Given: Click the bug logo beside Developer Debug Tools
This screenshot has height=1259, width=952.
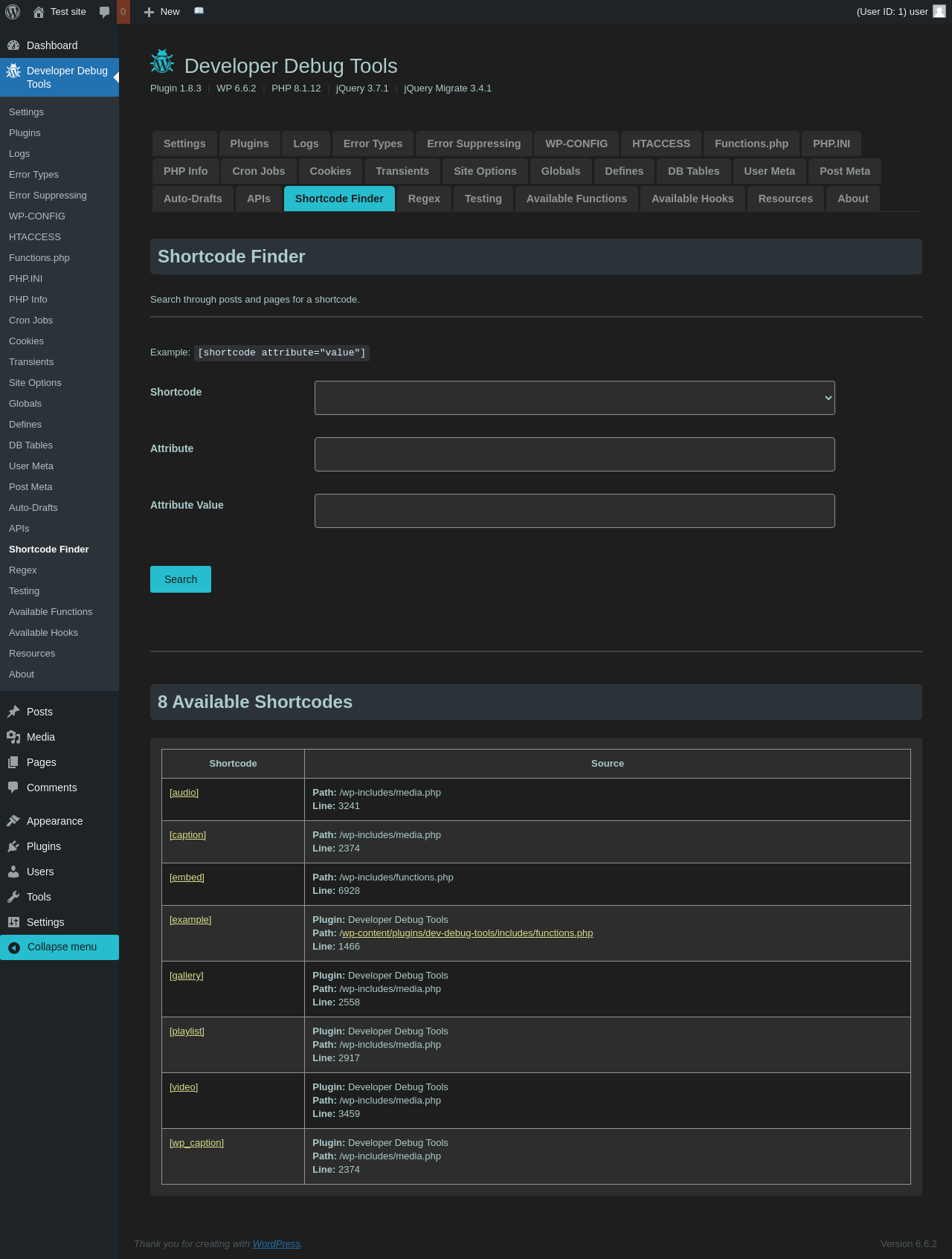Looking at the screenshot, I should 162,62.
